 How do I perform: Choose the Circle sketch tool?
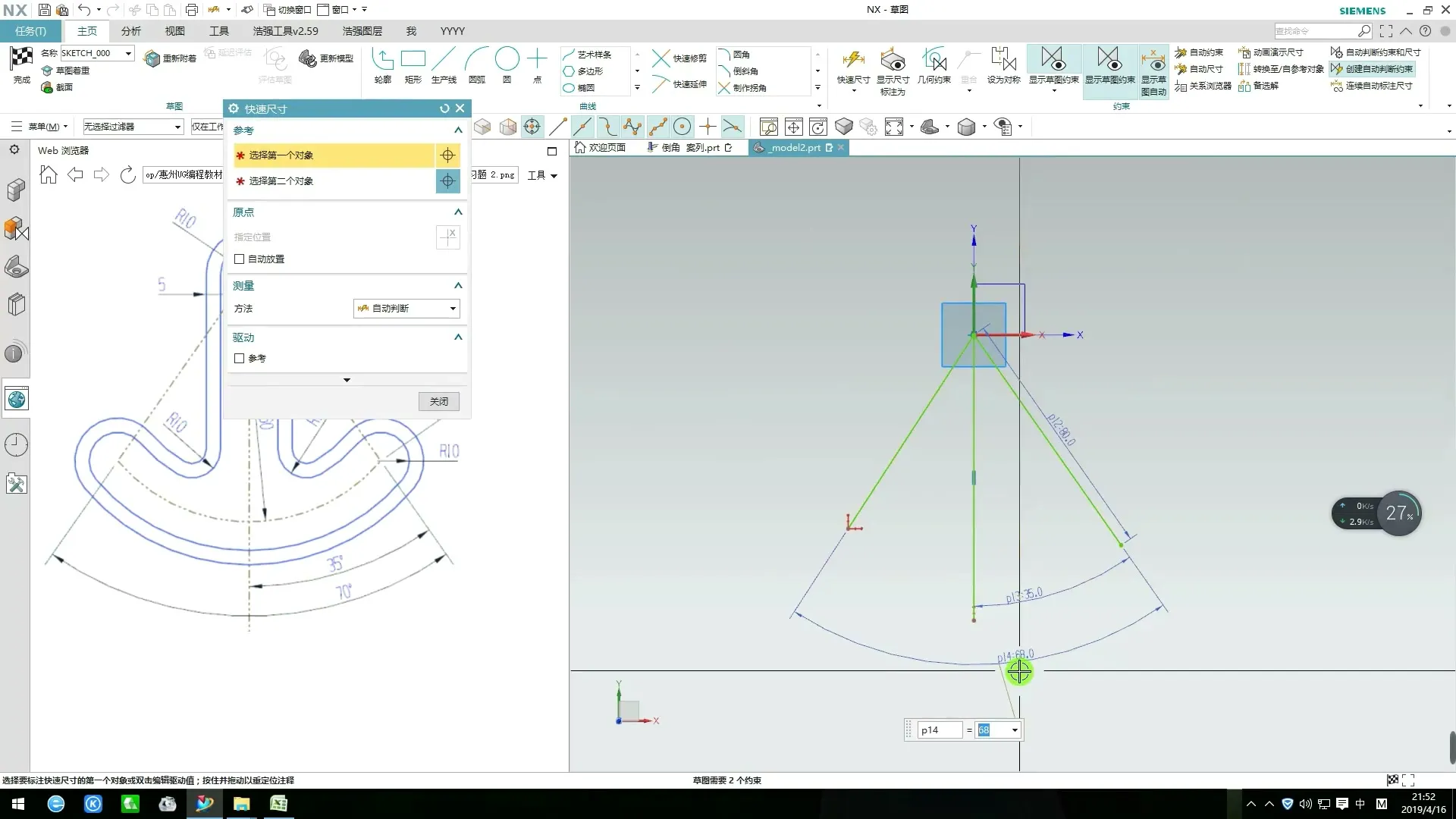[x=507, y=59]
